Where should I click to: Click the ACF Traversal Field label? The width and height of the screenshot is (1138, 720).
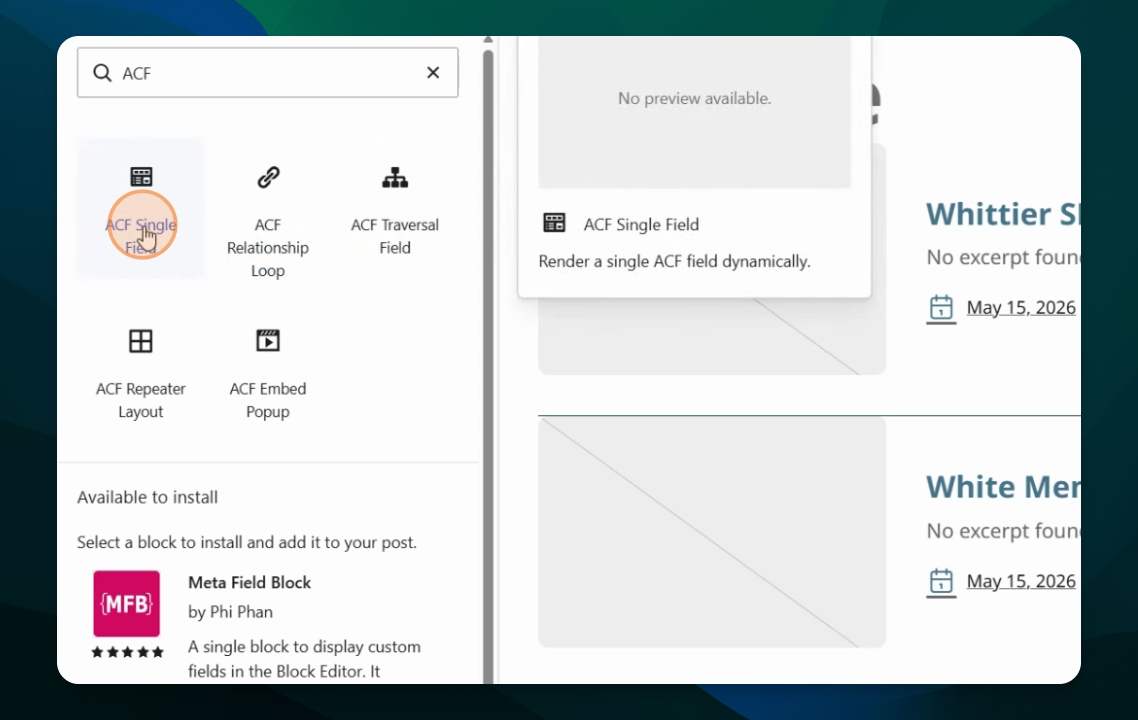click(x=395, y=236)
